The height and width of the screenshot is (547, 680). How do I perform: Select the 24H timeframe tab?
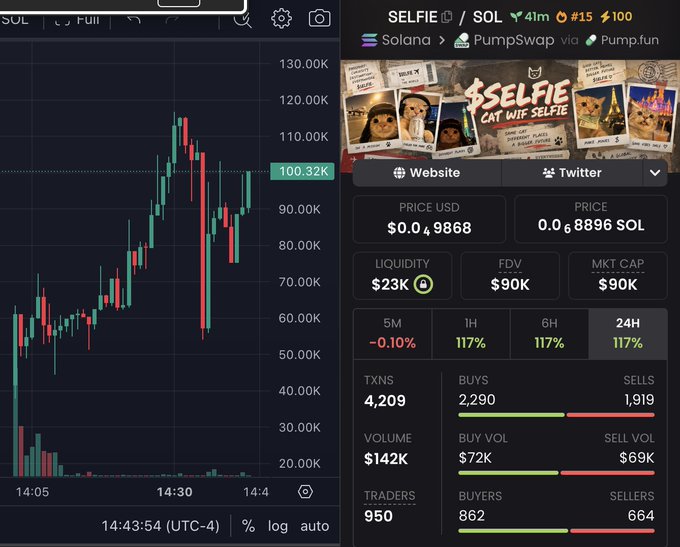[628, 334]
